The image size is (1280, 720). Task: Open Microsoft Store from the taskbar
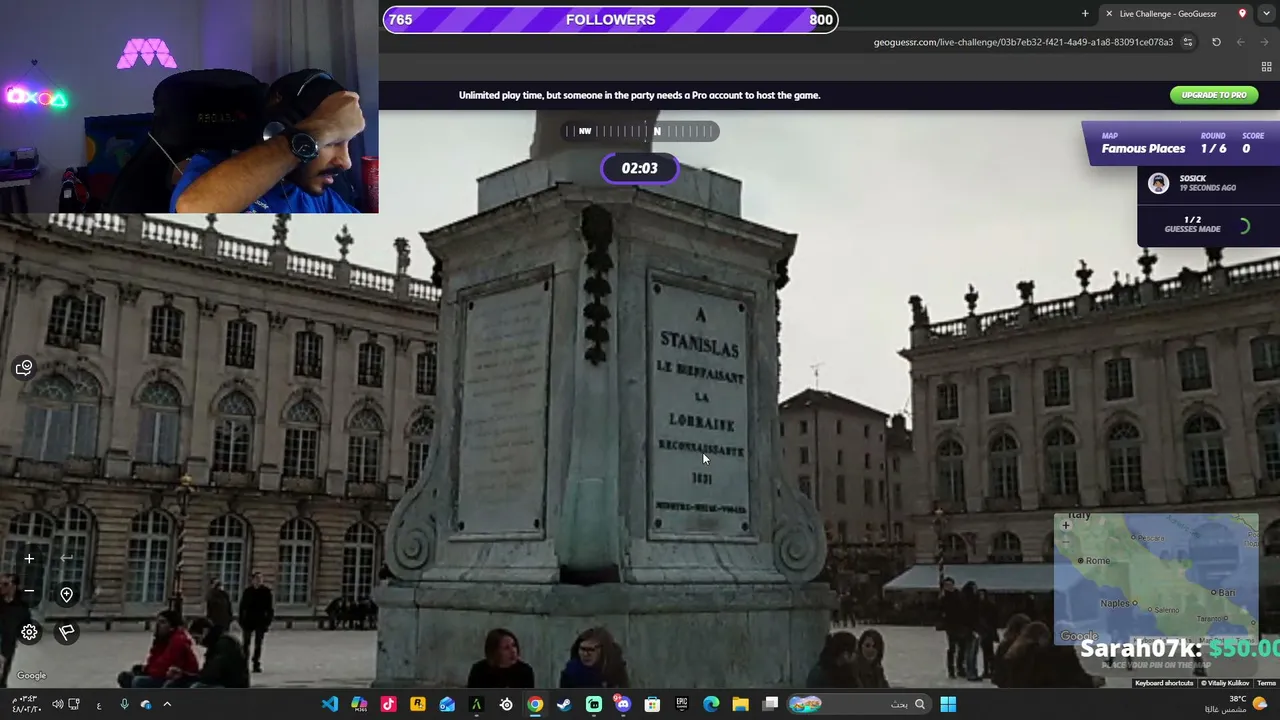(x=652, y=704)
